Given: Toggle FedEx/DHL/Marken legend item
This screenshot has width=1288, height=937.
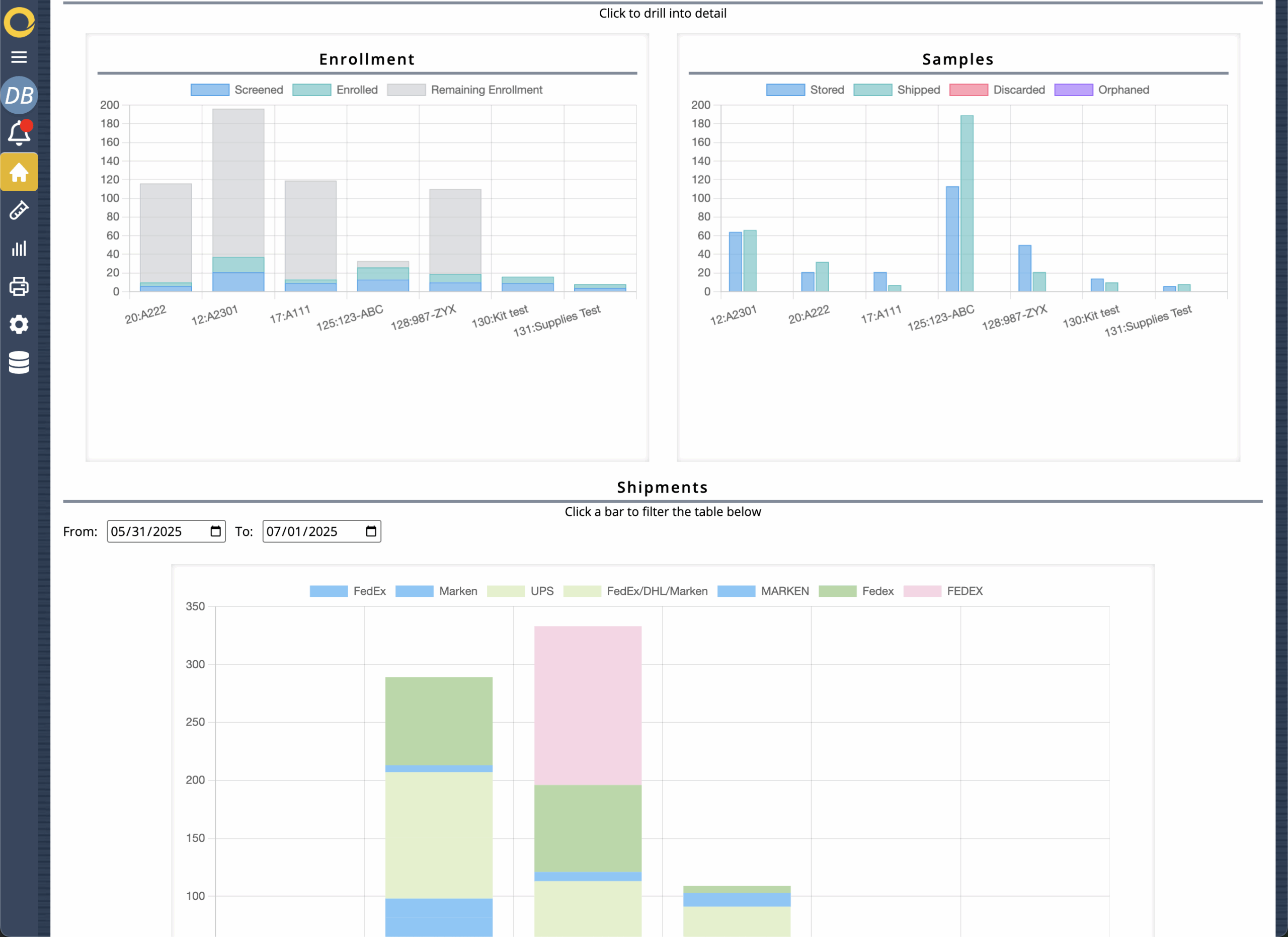Looking at the screenshot, I should click(x=635, y=591).
